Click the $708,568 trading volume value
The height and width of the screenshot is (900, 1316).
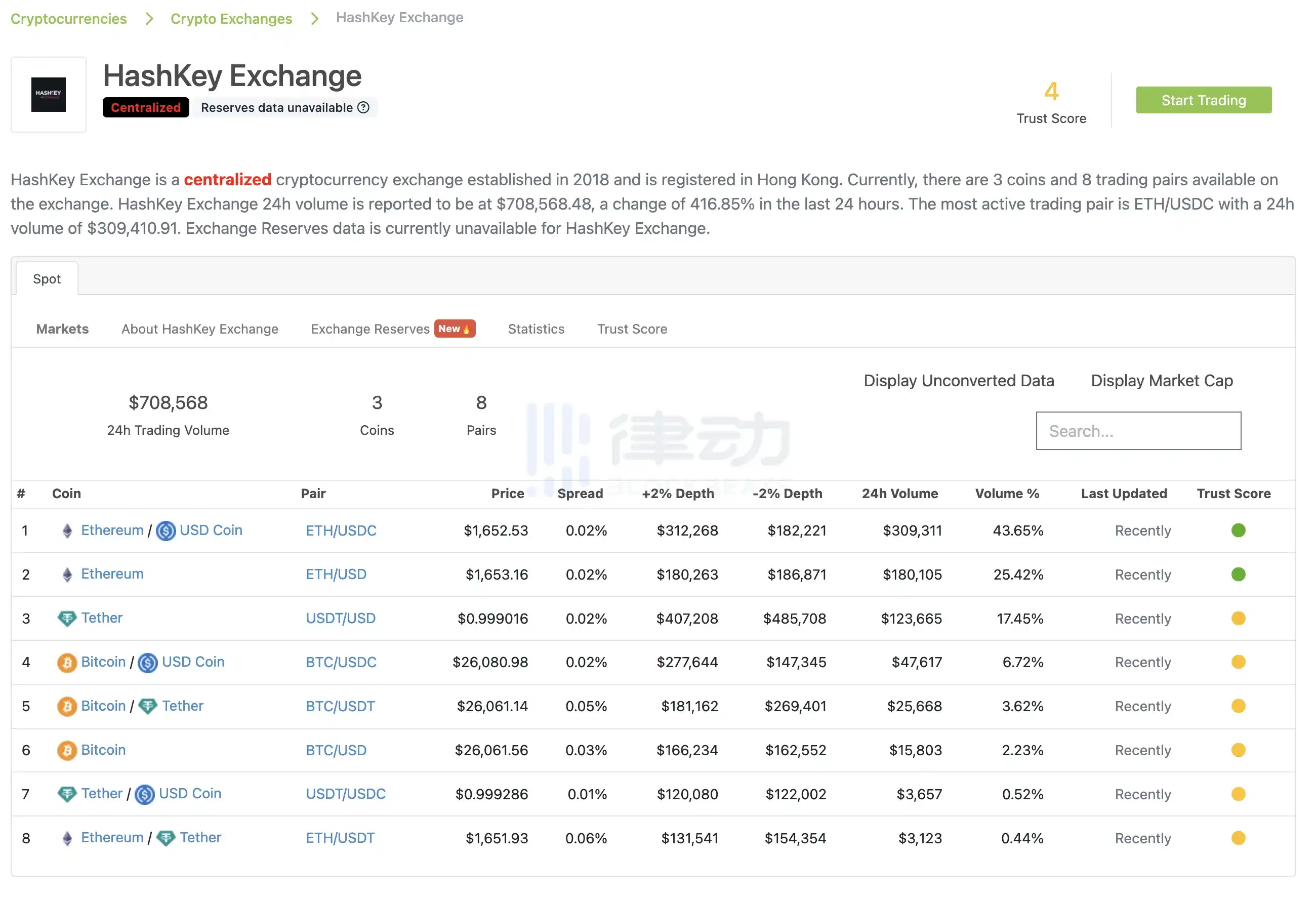[168, 403]
